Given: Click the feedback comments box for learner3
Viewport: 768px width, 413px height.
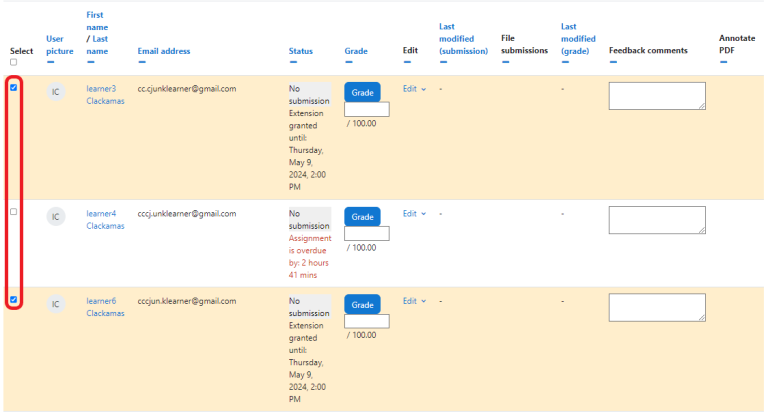Looking at the screenshot, I should point(657,96).
